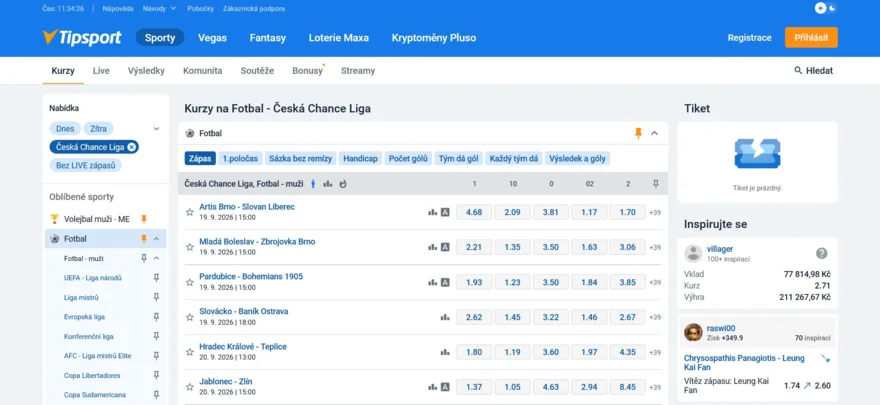Collapse the Fotbal sidebar category chevron
Viewport: 880px width, 405px height.
(157, 239)
